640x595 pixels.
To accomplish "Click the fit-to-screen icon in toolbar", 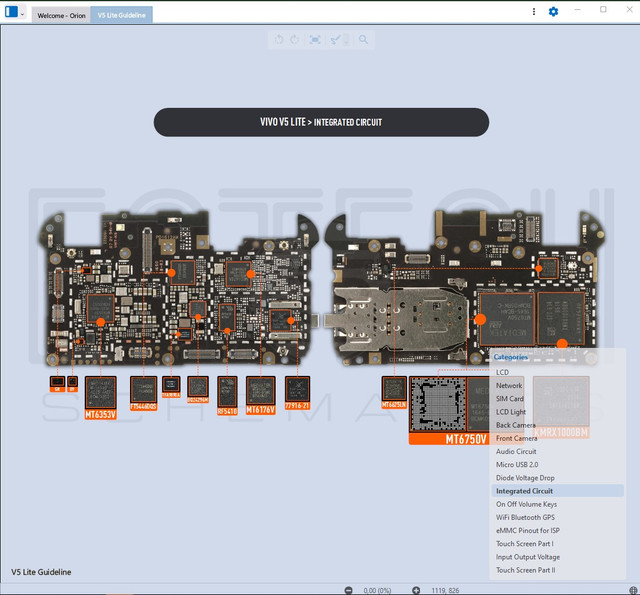I will coord(315,40).
